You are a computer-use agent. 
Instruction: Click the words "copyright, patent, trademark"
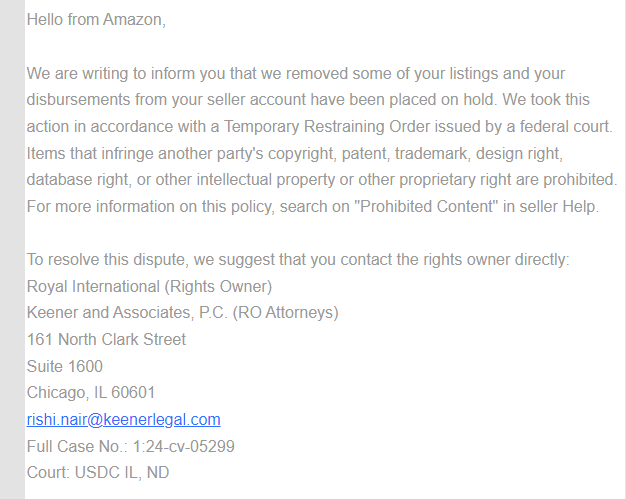point(367,154)
